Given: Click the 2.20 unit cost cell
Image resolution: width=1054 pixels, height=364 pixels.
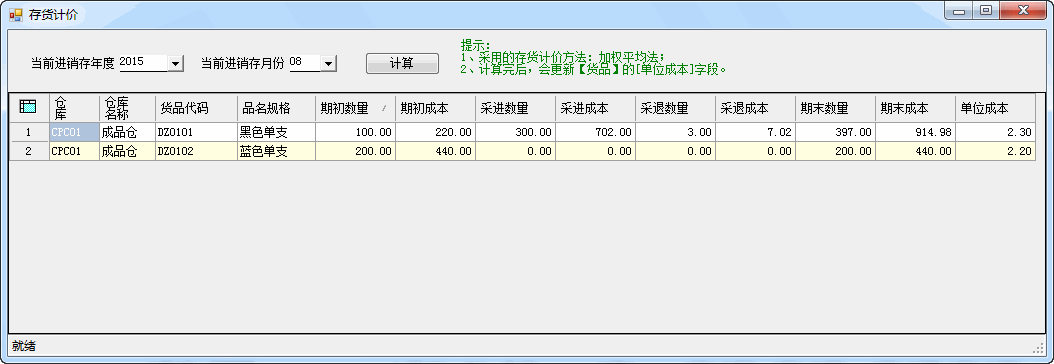Looking at the screenshot, I should pos(996,151).
